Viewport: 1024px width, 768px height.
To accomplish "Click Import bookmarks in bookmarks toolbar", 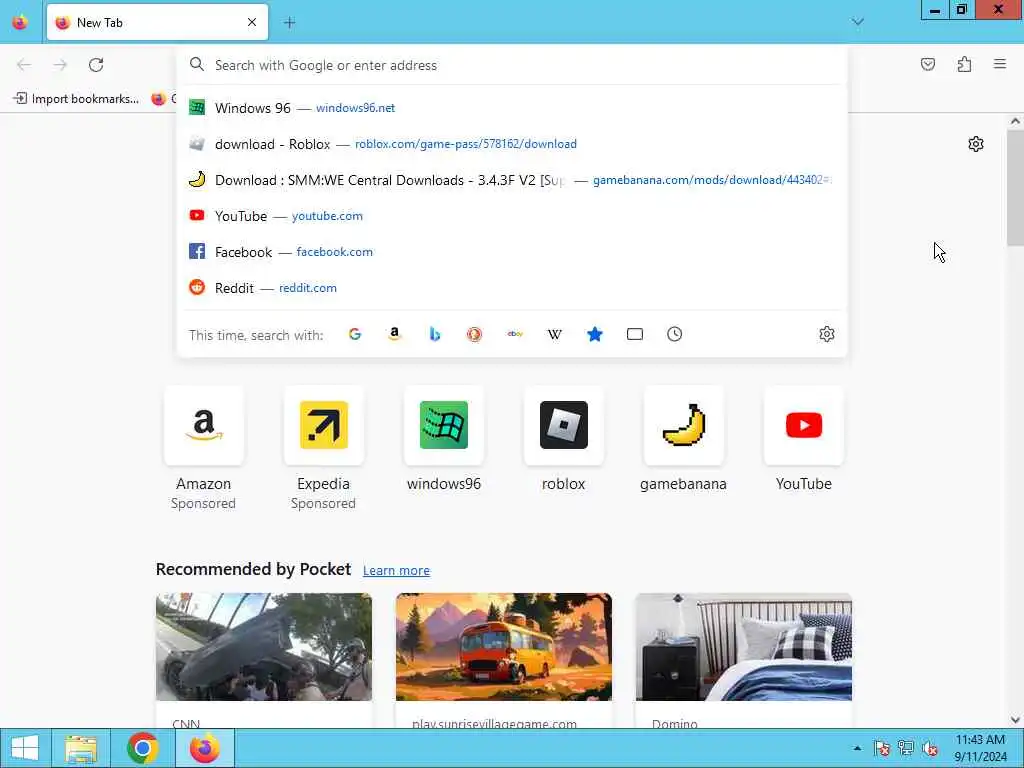I will [x=76, y=99].
